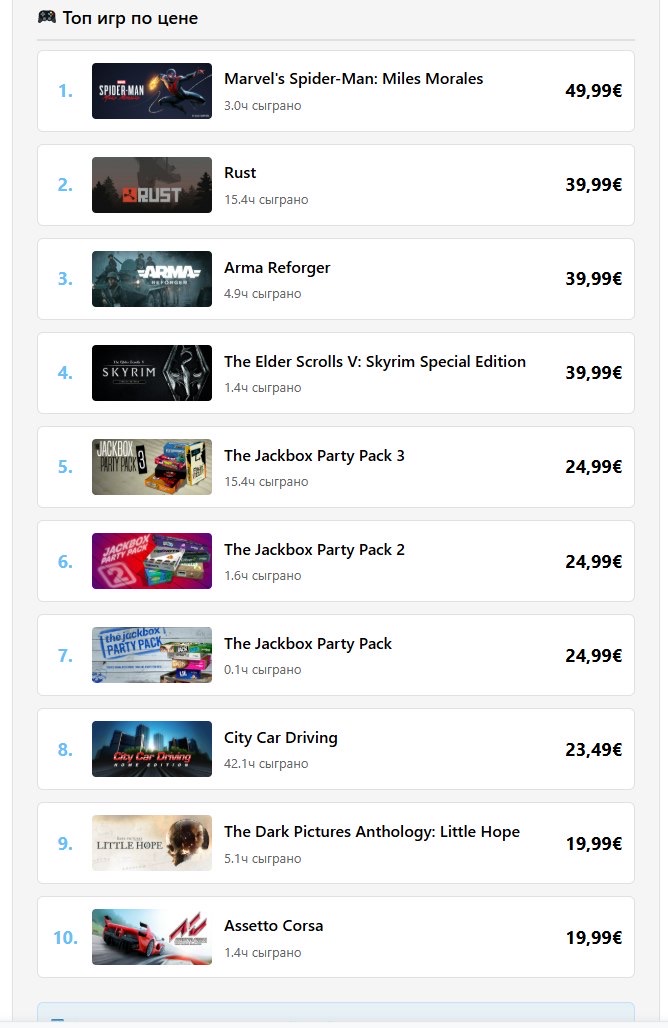Click the Rust game cover image
Viewport: 668px width, 1028px height.
click(x=151, y=185)
